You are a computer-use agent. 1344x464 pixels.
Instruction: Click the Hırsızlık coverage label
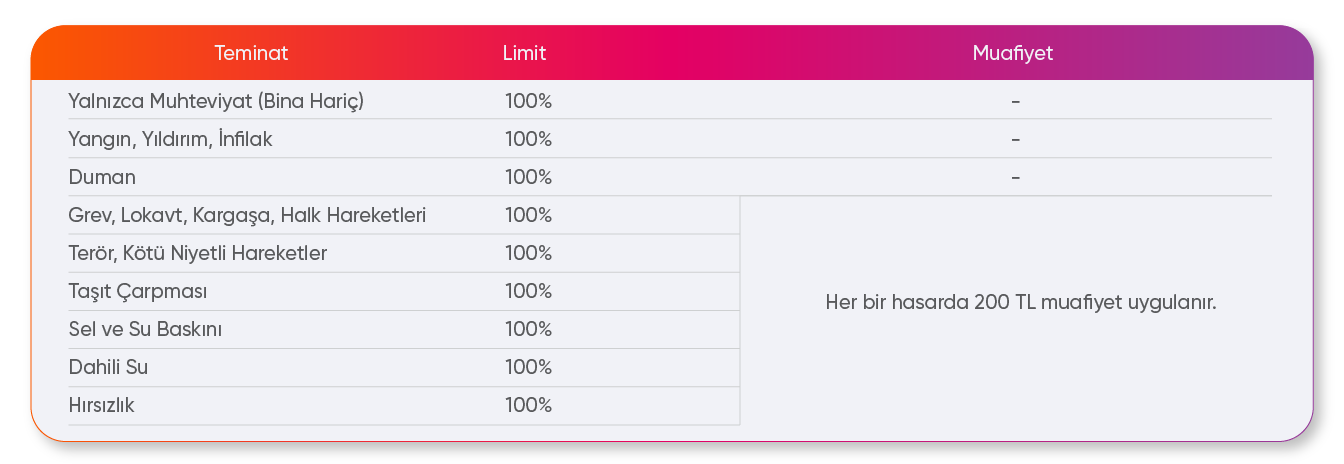tap(101, 405)
